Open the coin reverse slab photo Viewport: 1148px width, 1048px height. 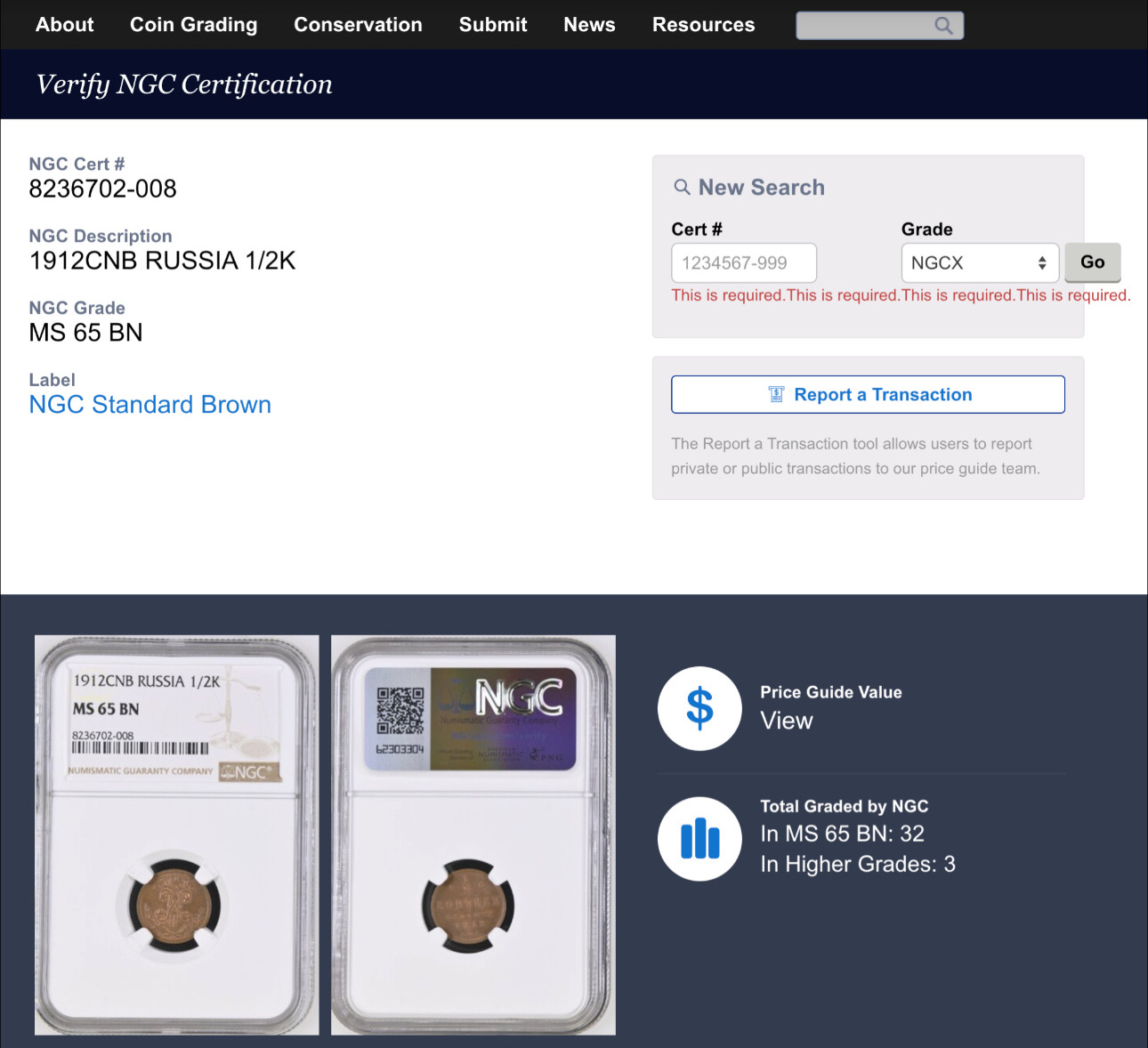click(473, 834)
